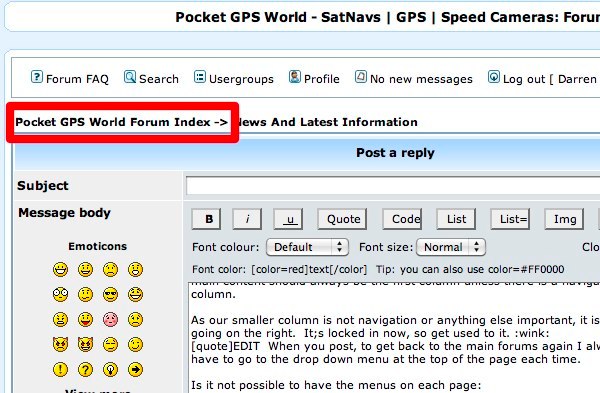Image resolution: width=600 pixels, height=393 pixels.
Task: Insert the Arrow emoticon
Action: pos(135,370)
